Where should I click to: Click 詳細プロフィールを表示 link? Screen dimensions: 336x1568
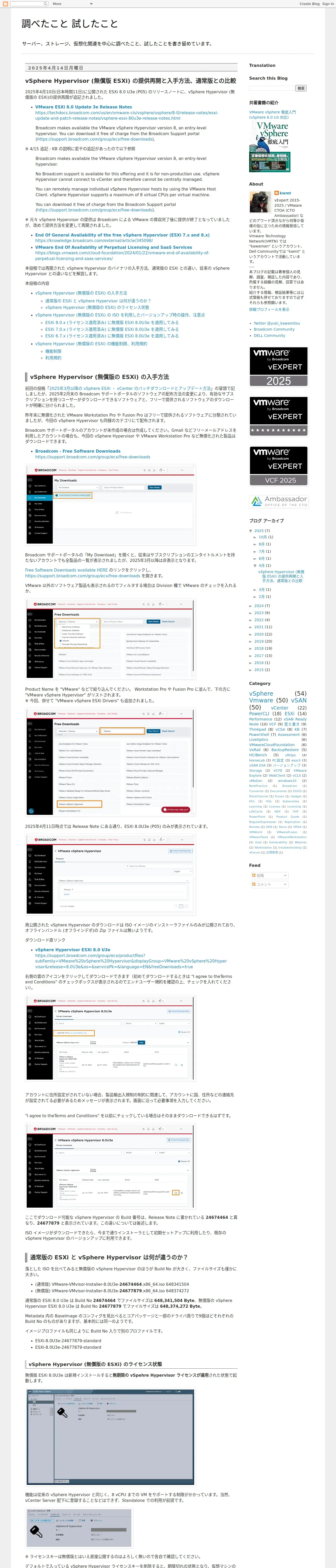[269, 309]
